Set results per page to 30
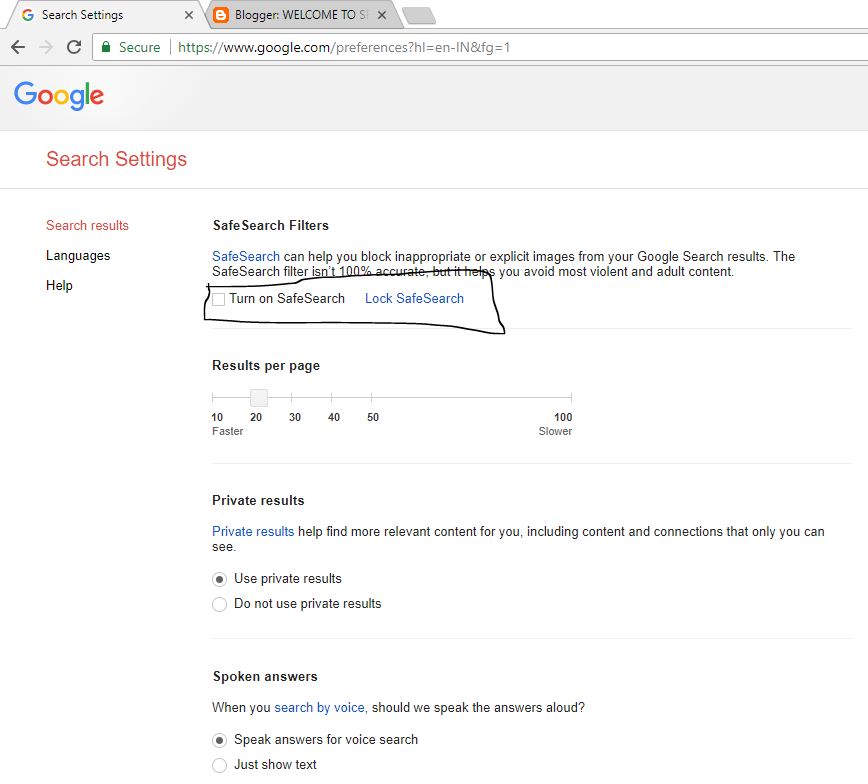The image size is (868, 784). (x=292, y=397)
